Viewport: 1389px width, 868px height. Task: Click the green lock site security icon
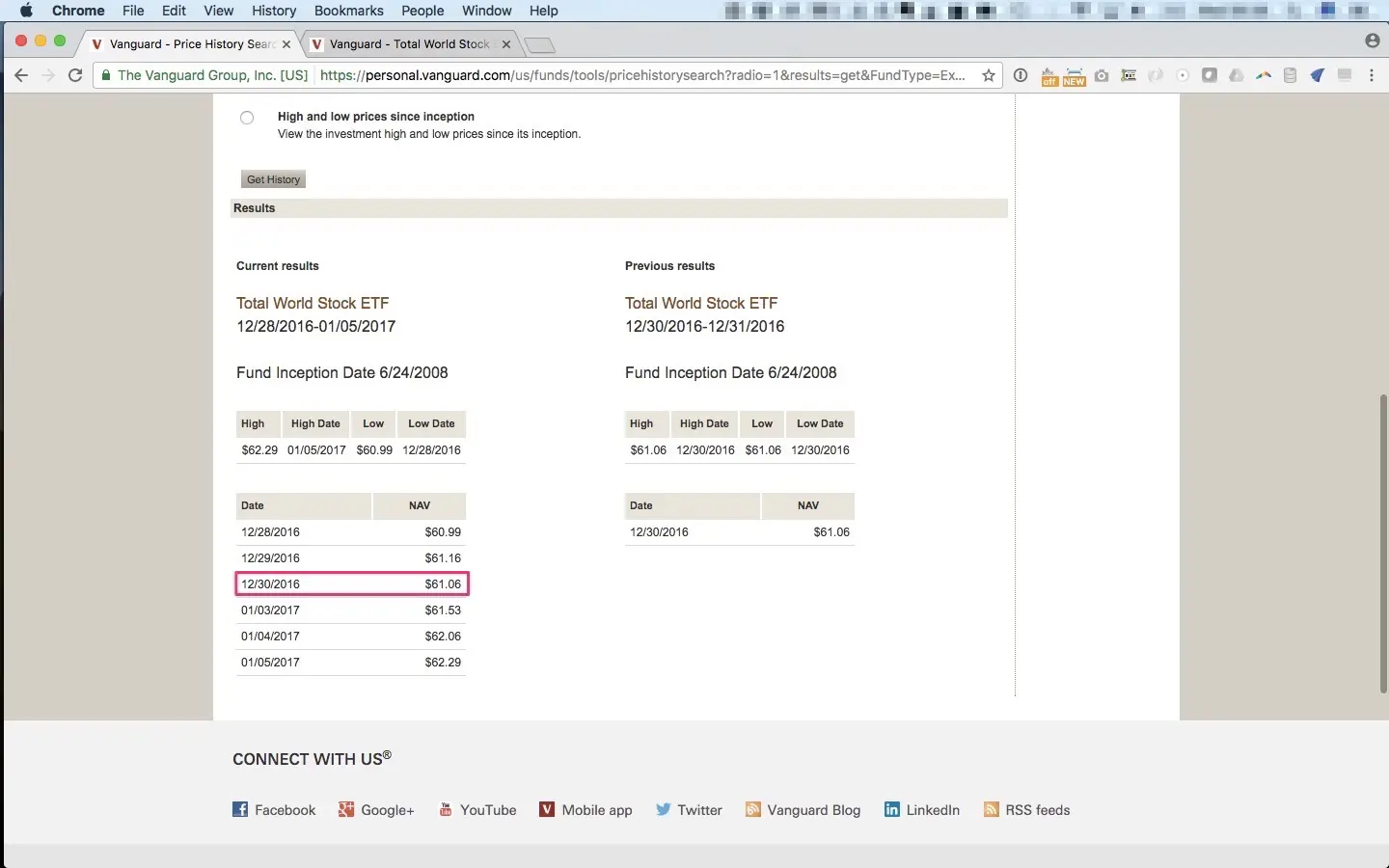click(x=106, y=75)
